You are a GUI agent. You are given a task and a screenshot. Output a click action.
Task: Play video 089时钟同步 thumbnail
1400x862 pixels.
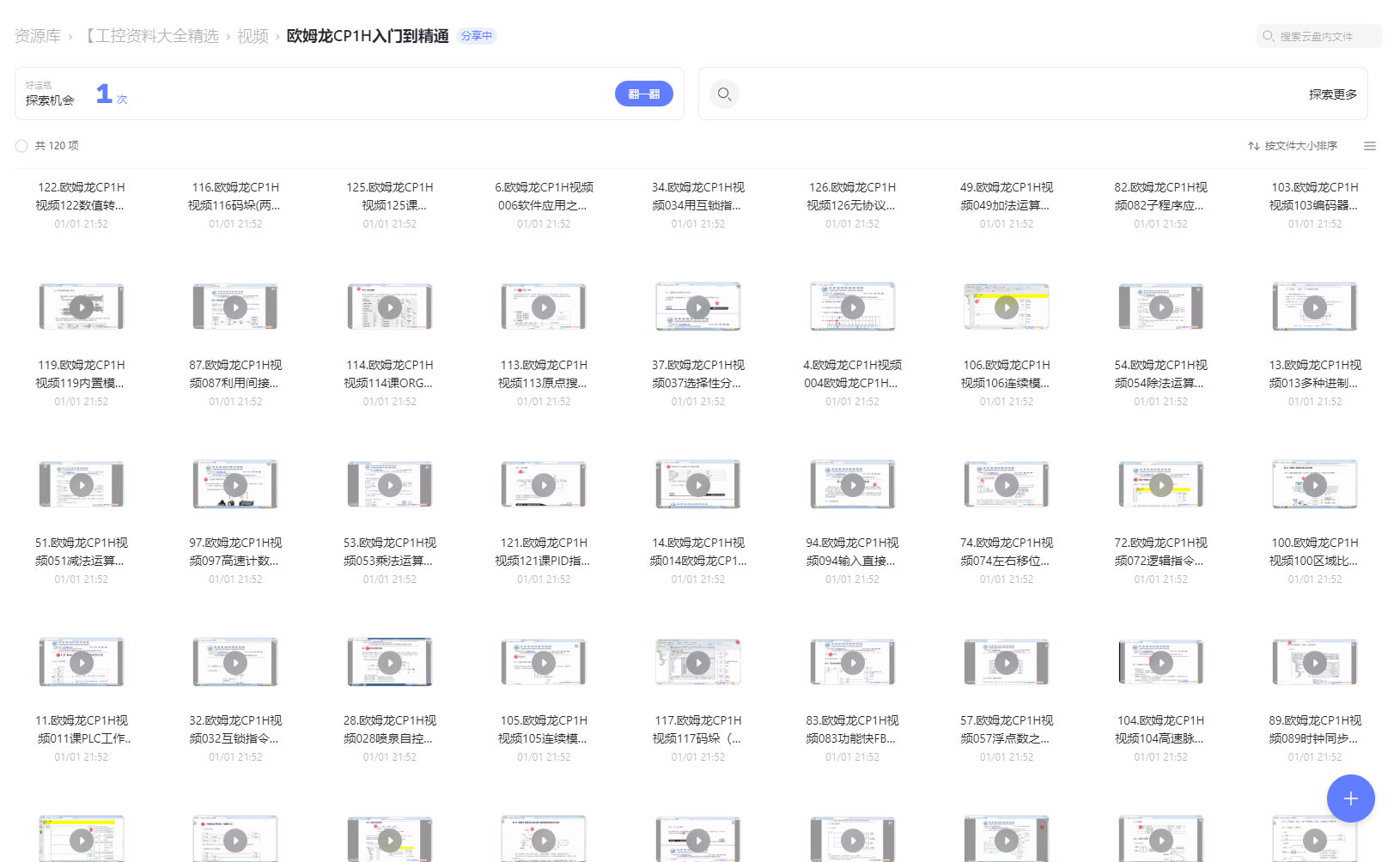tap(1314, 662)
